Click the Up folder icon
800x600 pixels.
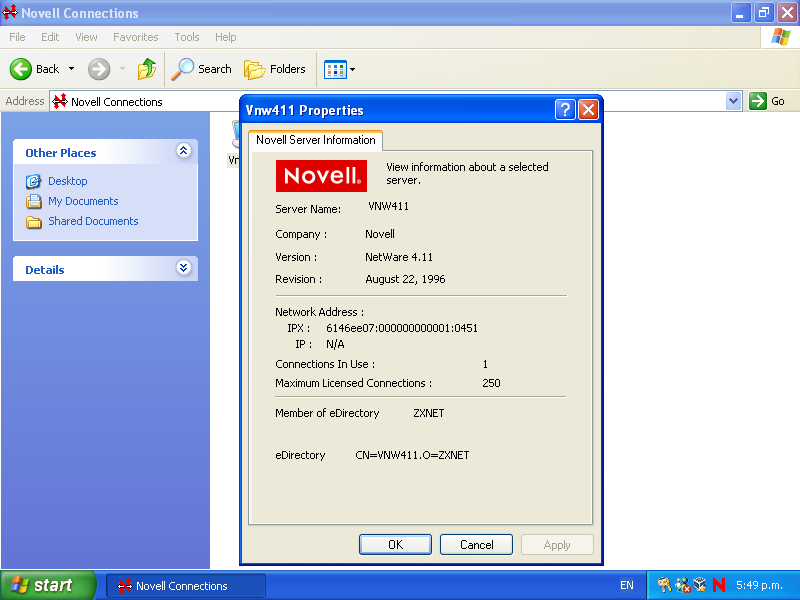(147, 69)
